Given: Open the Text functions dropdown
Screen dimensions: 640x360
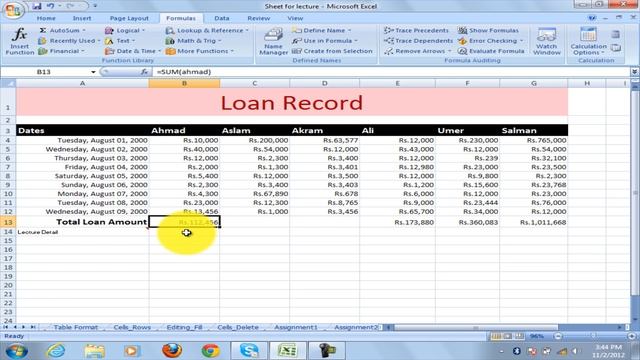Looking at the screenshot, I should [x=120, y=41].
